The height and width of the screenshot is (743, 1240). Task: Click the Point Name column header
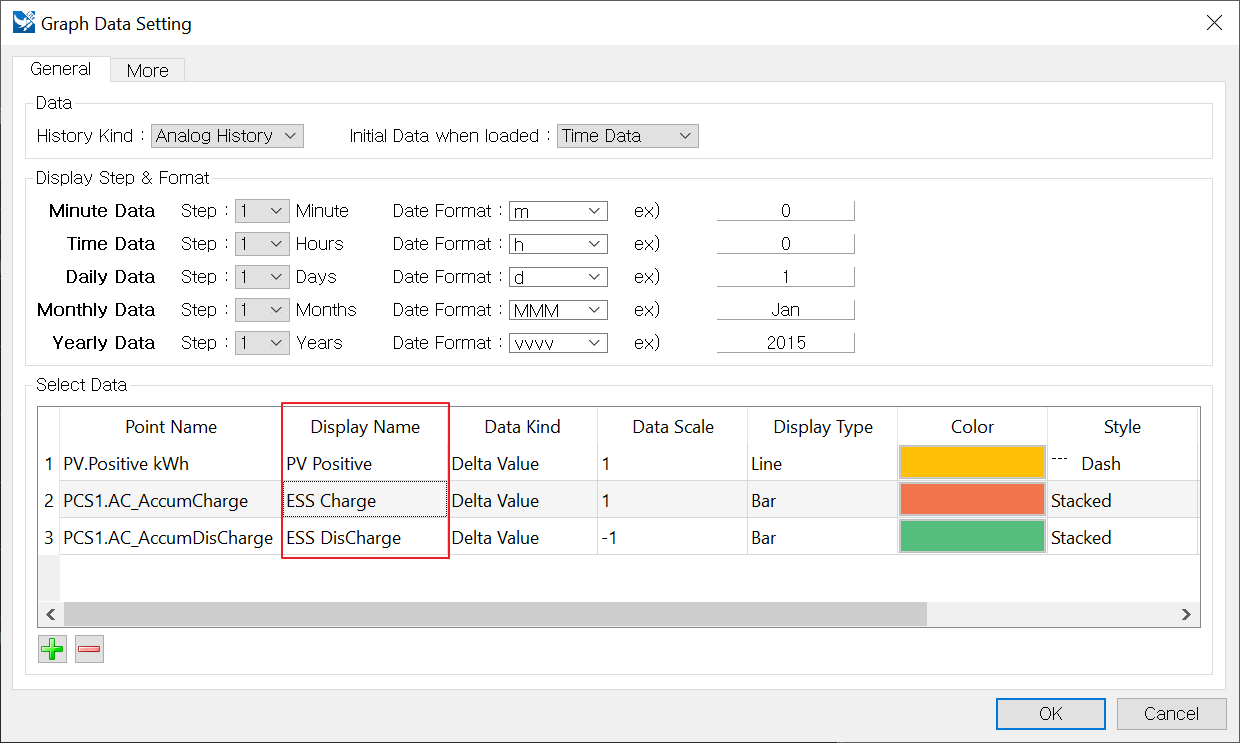(171, 427)
